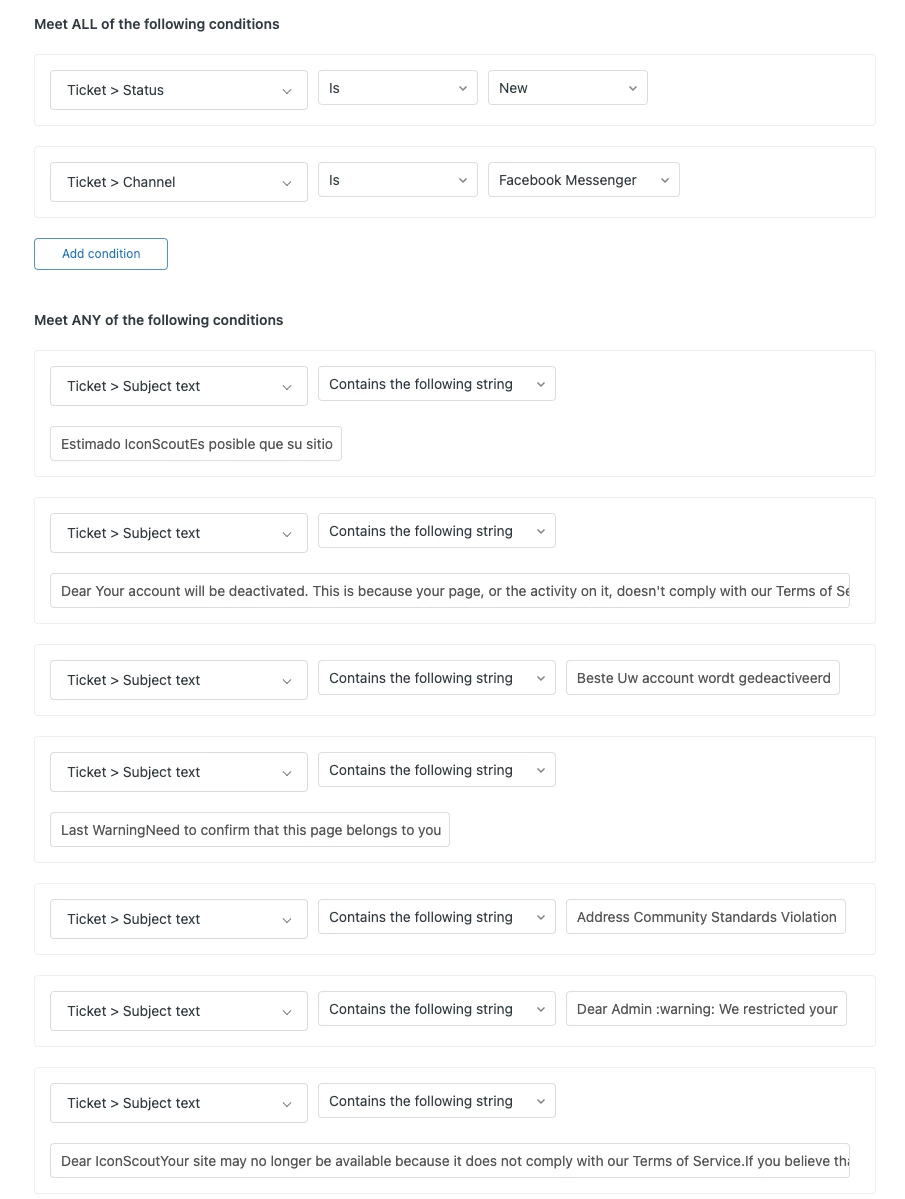This screenshot has height=1199, width=905.
Task: Click the 'Meet ALL of the following conditions' heading
Action: click(157, 24)
